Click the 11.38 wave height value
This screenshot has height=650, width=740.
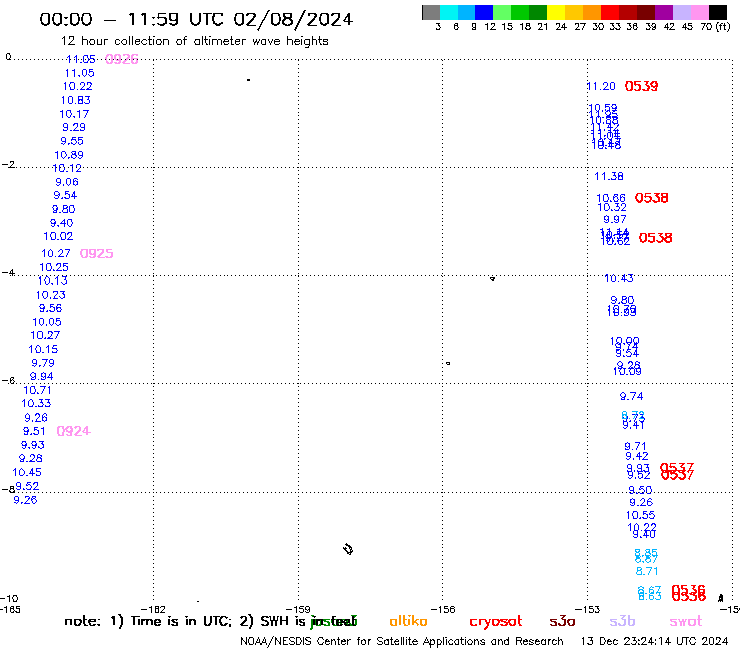coord(609,177)
